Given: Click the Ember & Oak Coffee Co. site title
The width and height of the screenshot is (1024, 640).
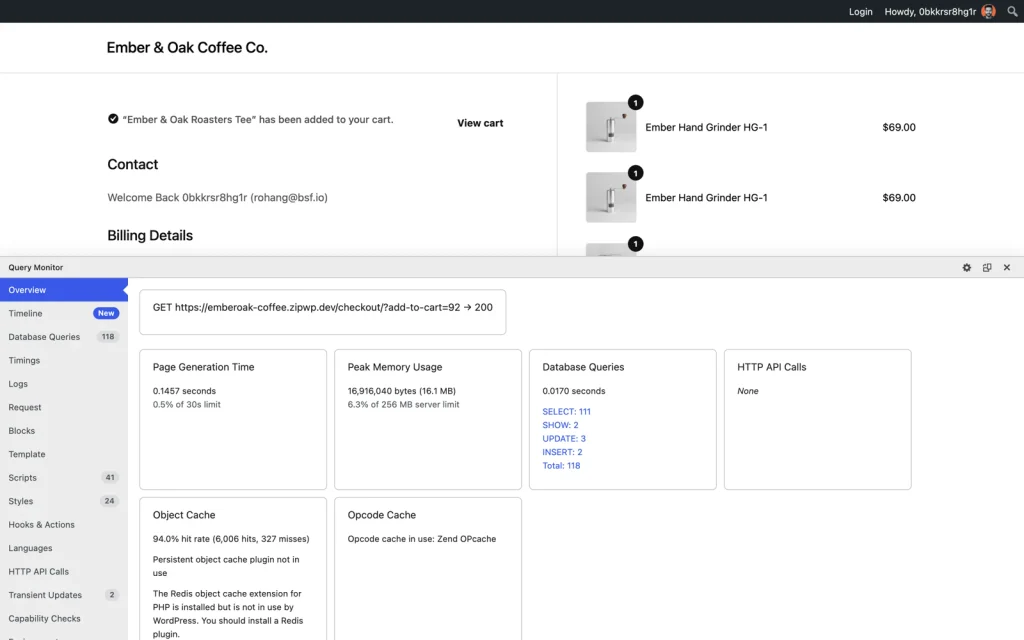Looking at the screenshot, I should 187,48.
